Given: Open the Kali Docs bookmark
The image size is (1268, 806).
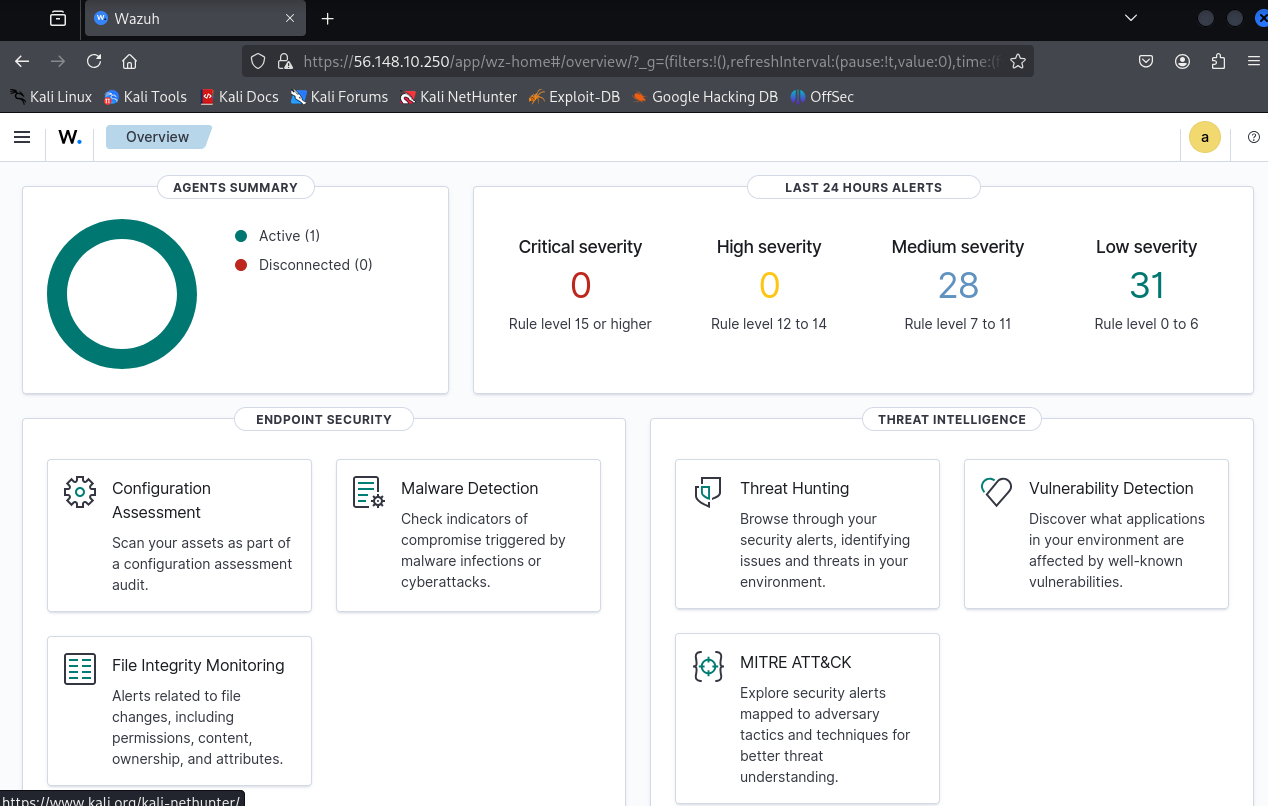Looking at the screenshot, I should pos(239,97).
